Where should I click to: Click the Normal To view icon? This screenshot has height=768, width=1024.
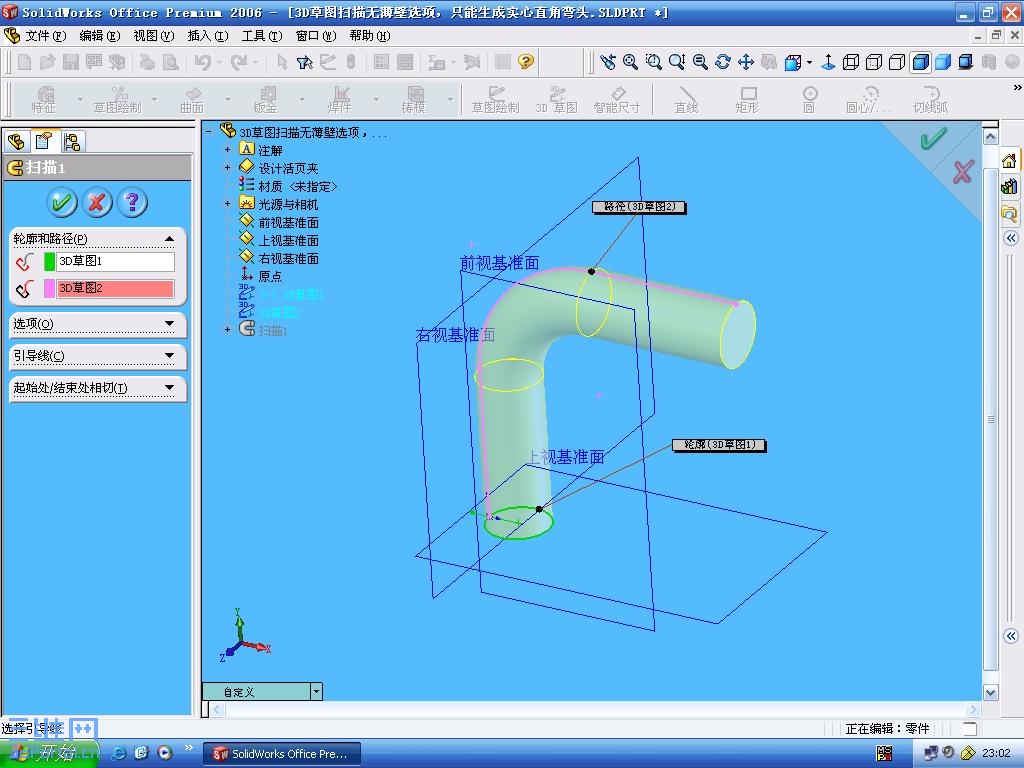(x=828, y=62)
